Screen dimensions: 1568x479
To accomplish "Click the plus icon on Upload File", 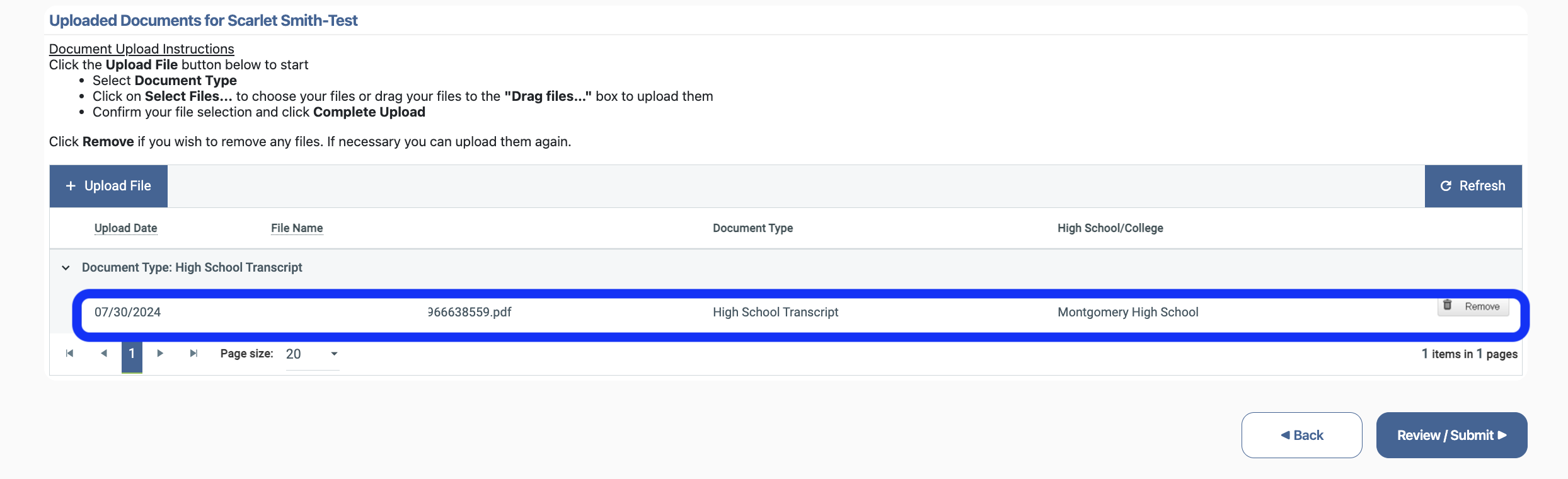I will (71, 186).
